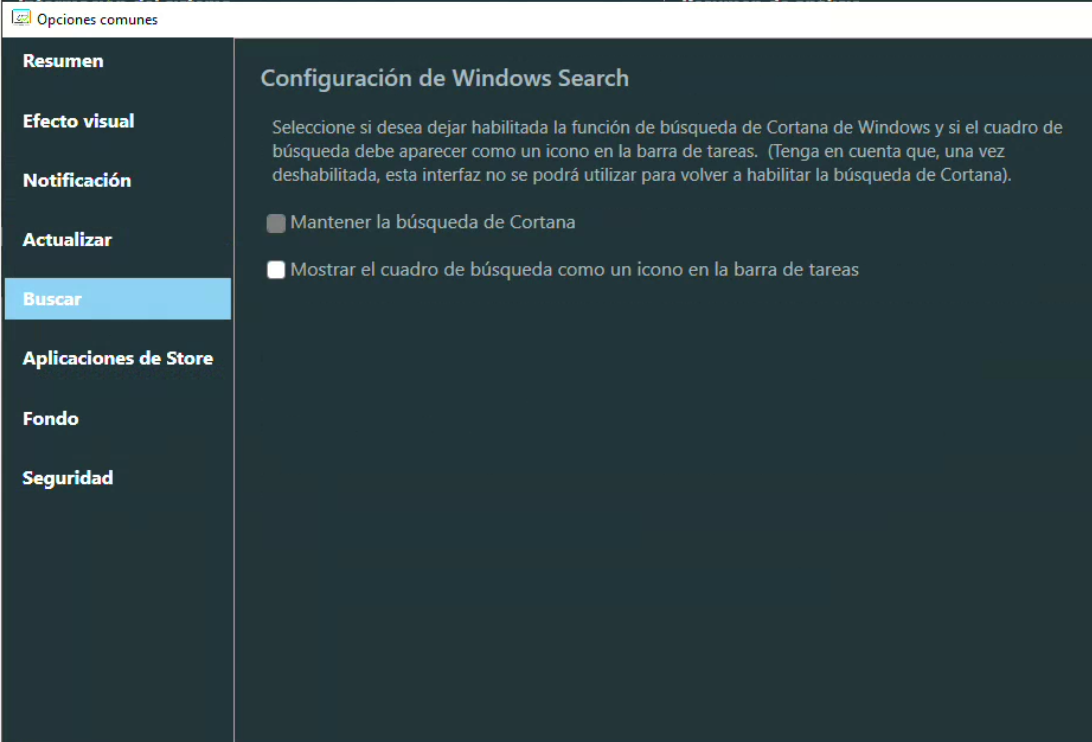Image resolution: width=1092 pixels, height=742 pixels.
Task: Click the 'Mostrar el cuadro de búsqueda' label text
Action: (x=574, y=270)
